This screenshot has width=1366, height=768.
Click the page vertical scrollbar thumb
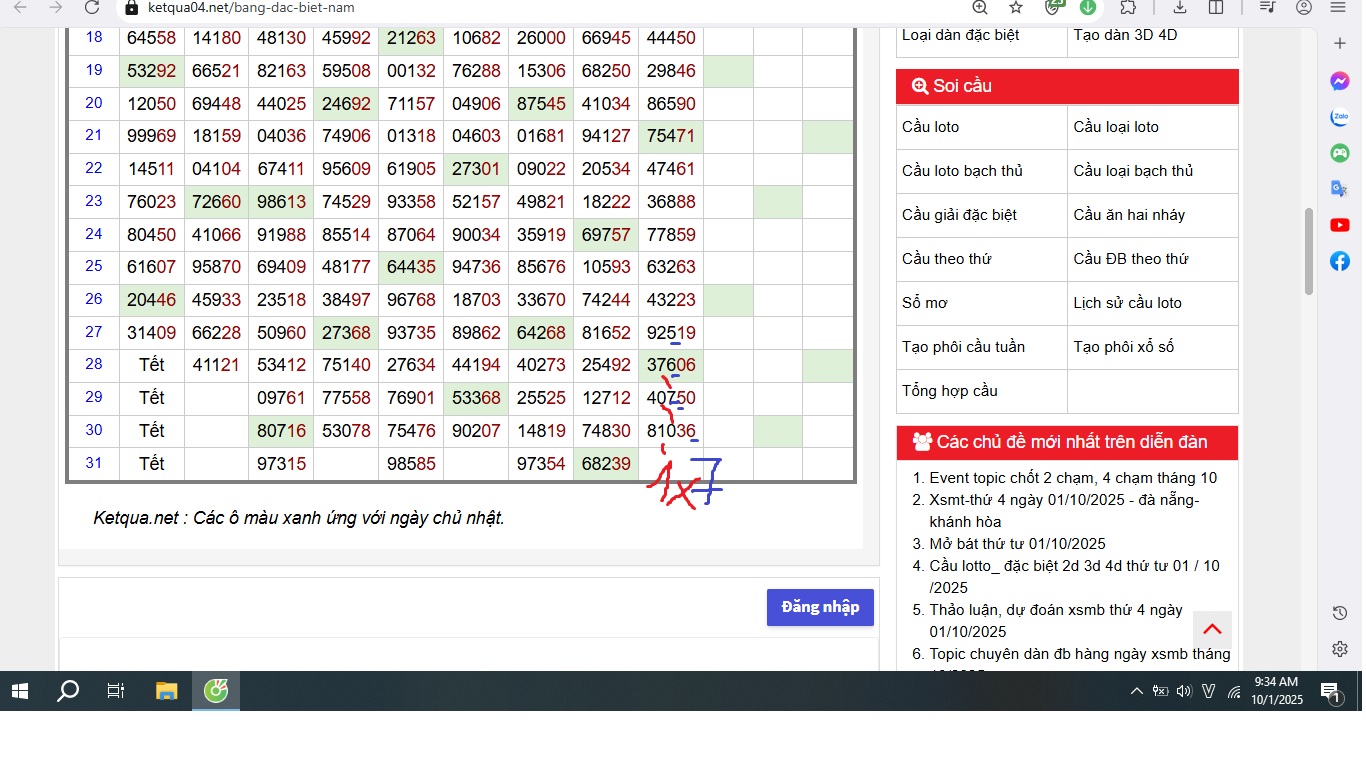(x=1308, y=250)
